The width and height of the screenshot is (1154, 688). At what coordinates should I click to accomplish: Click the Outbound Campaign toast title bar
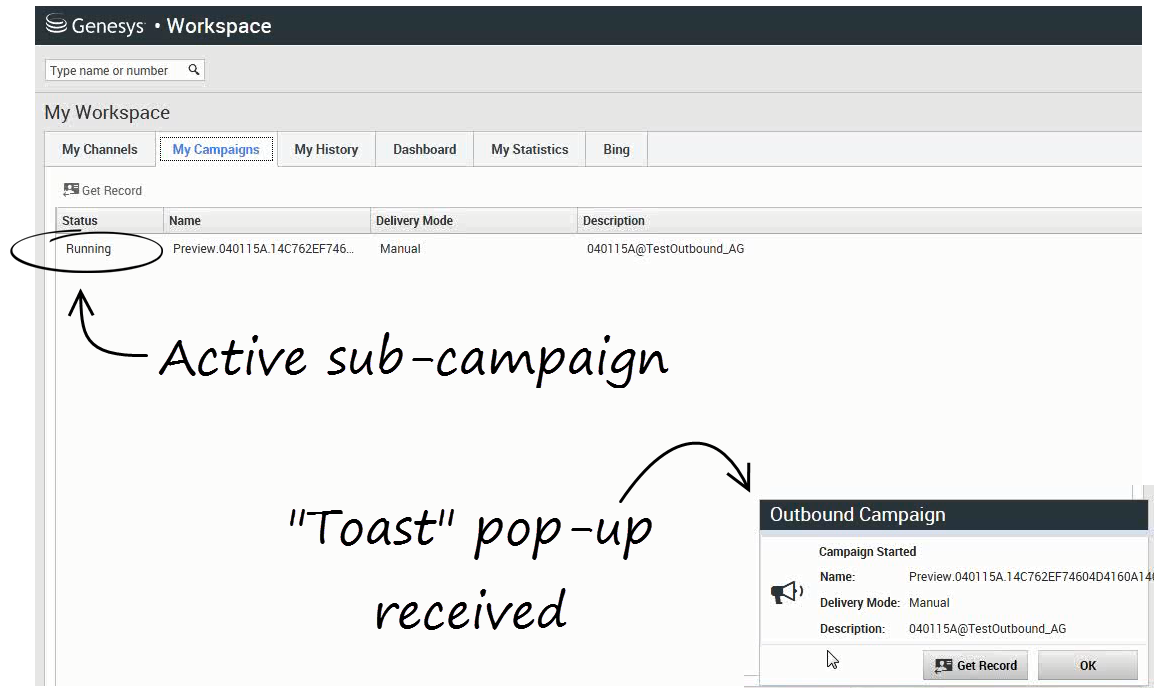tap(950, 515)
